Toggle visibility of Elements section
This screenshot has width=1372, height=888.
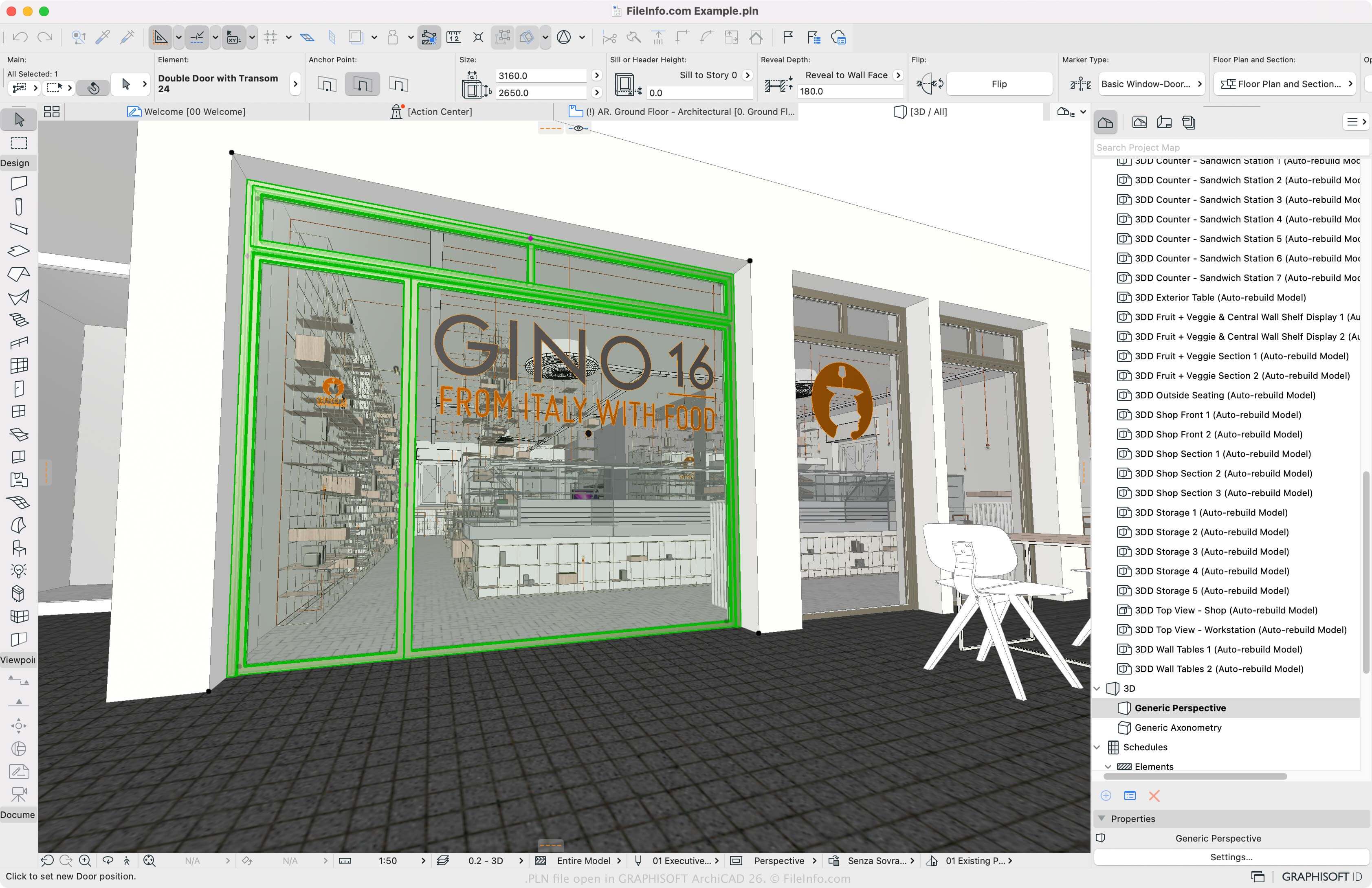tap(1108, 765)
